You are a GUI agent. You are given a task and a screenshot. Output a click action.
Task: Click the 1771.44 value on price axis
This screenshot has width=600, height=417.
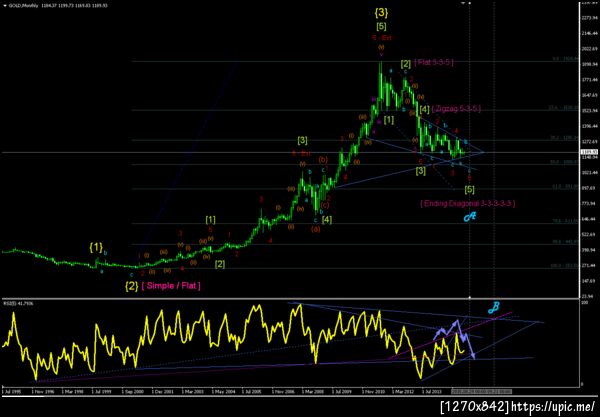pyautogui.click(x=590, y=80)
